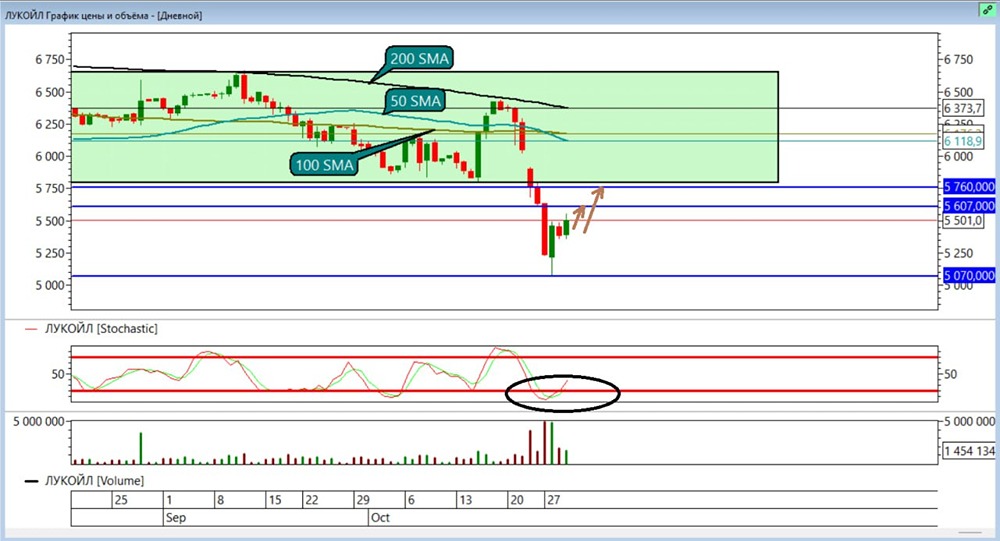Click the 5 070,000 blue price level label
This screenshot has height=541, width=1000.
[x=968, y=276]
